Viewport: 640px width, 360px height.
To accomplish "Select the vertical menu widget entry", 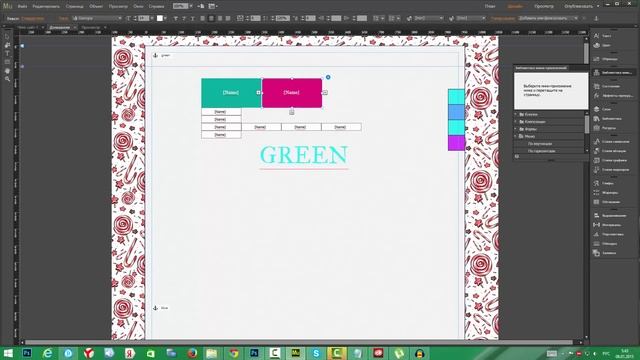I will click(x=540, y=144).
